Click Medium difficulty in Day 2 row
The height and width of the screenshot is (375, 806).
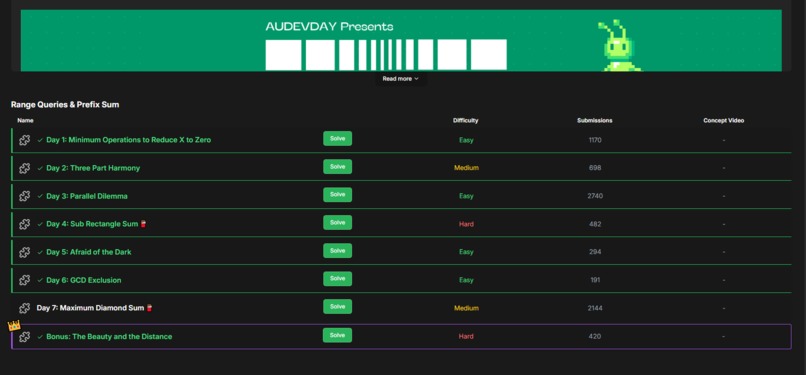pyautogui.click(x=466, y=168)
